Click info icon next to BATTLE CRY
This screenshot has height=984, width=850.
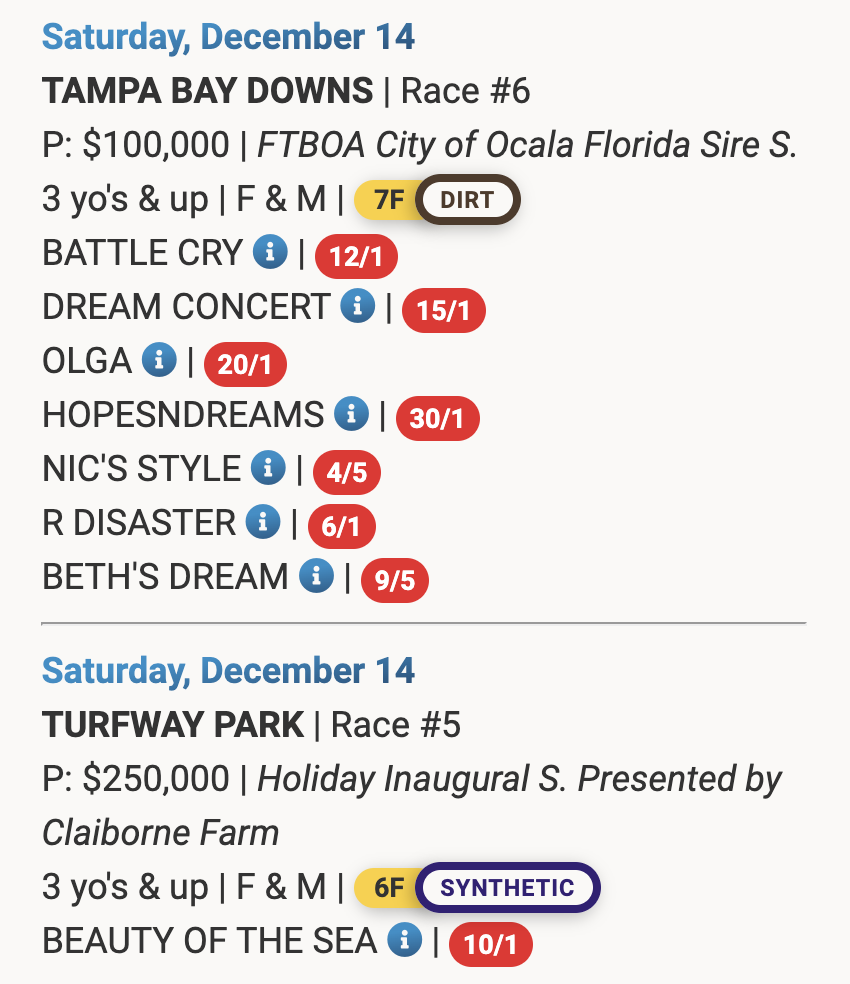[270, 253]
